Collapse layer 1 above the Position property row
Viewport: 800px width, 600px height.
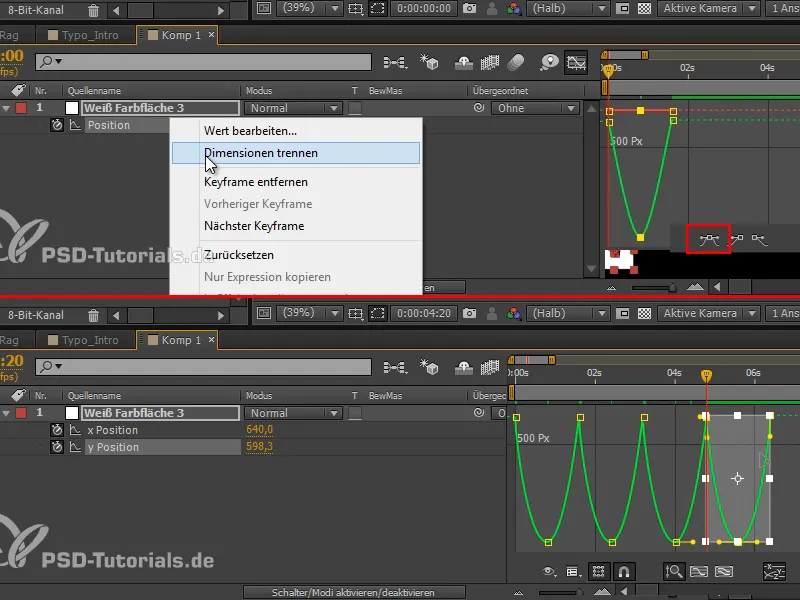point(6,108)
